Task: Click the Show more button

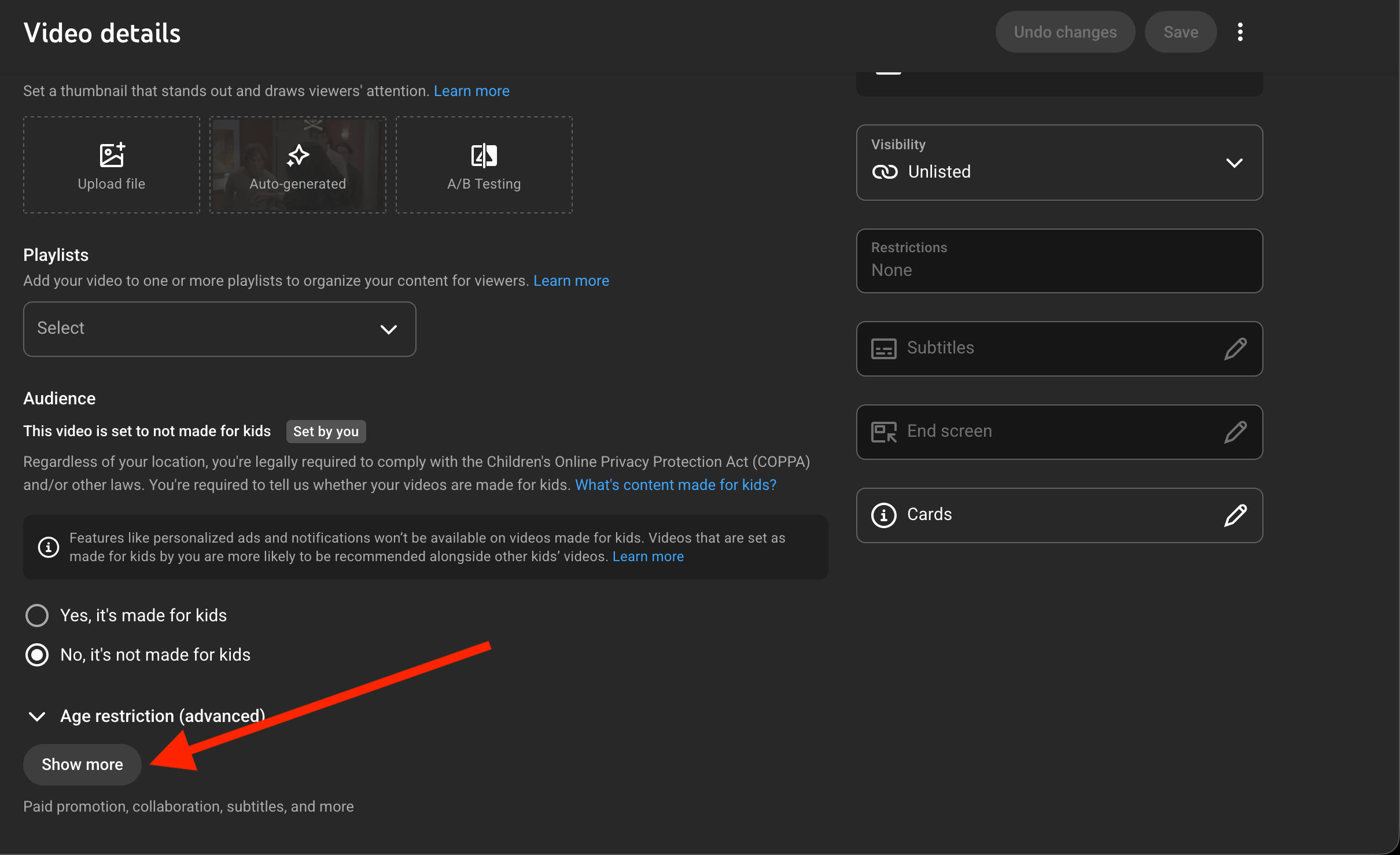Action: pyautogui.click(x=82, y=765)
